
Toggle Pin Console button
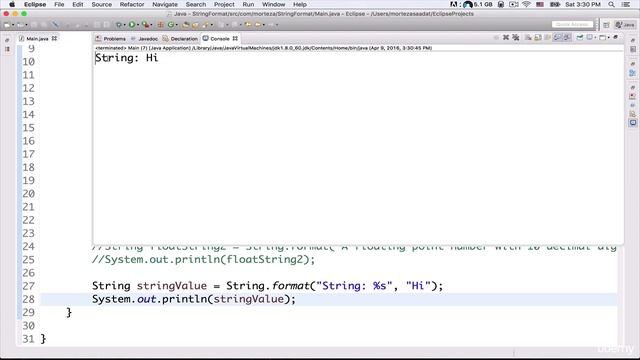[x=580, y=38]
